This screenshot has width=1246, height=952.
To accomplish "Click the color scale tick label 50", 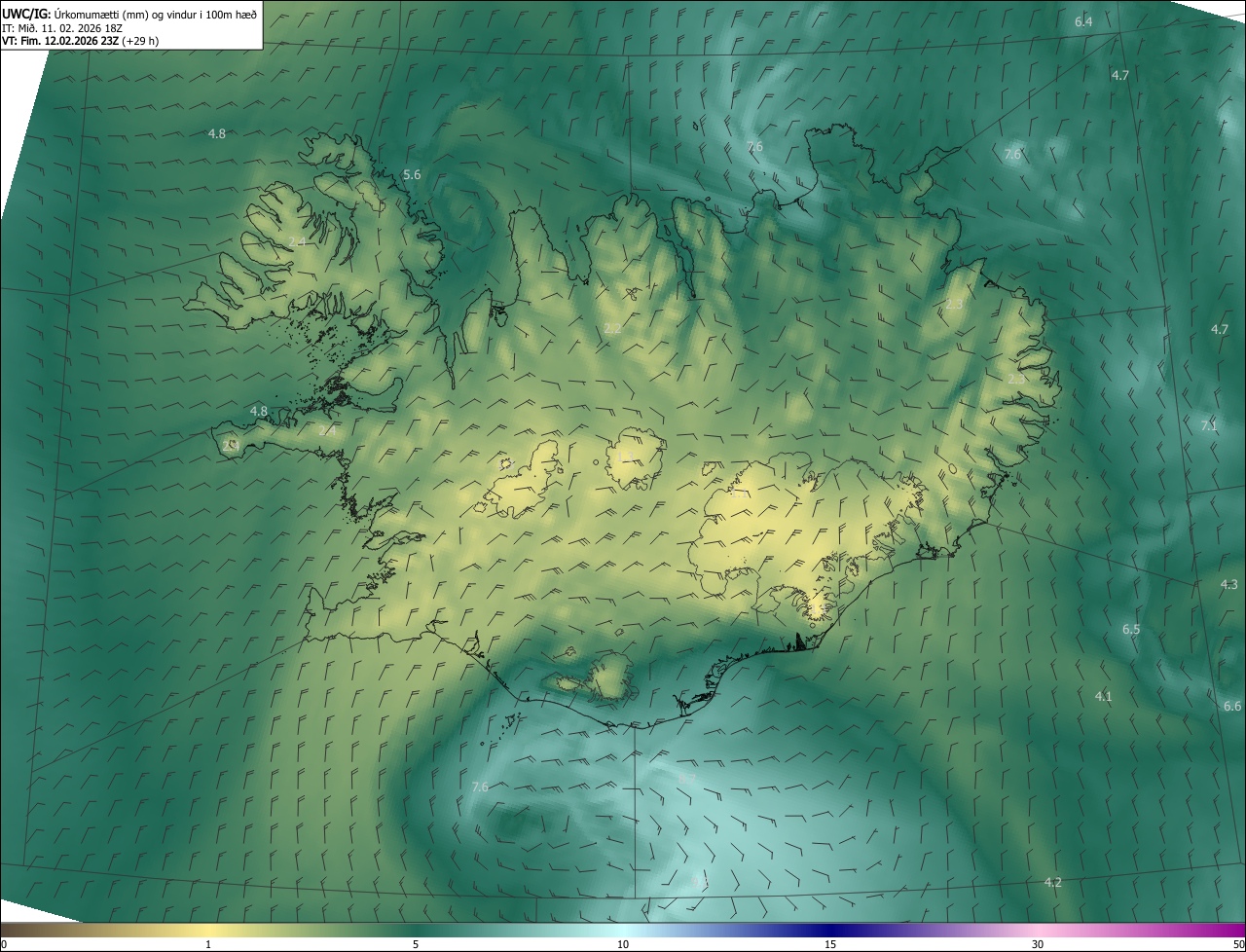I will pyautogui.click(x=1239, y=944).
